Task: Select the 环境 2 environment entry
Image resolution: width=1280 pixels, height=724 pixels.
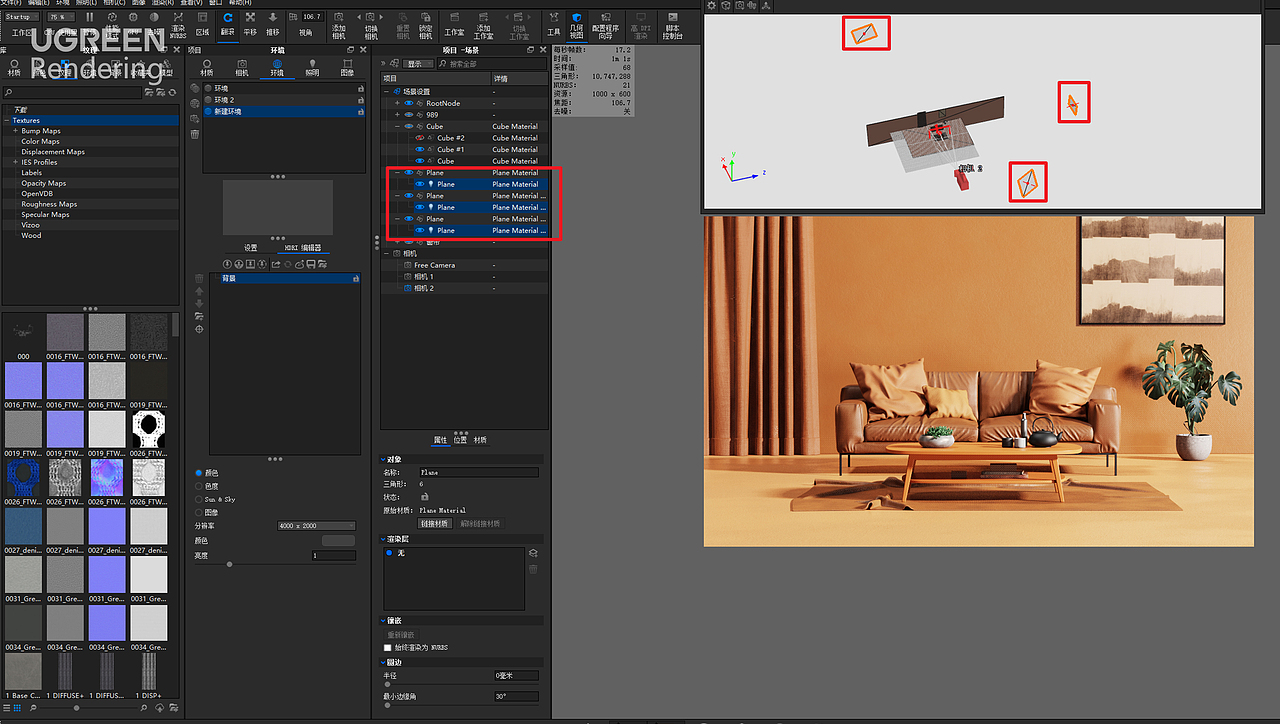Action: [x=282, y=100]
